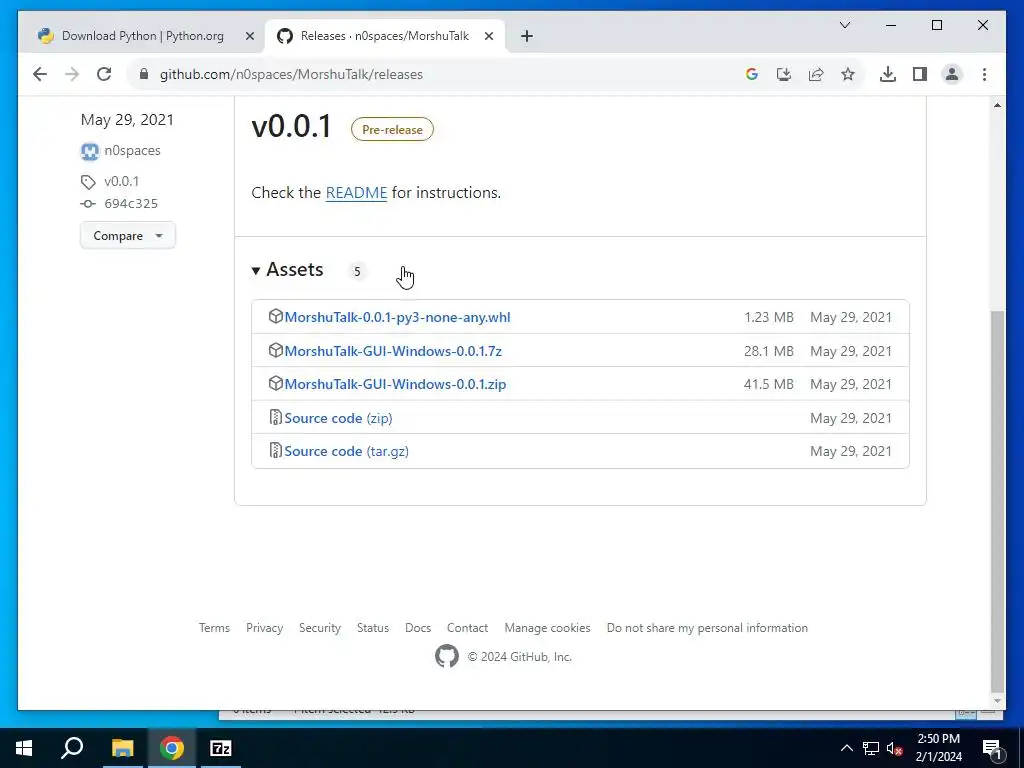Open the Google icon in address bar
The height and width of the screenshot is (768, 1024).
pos(752,74)
